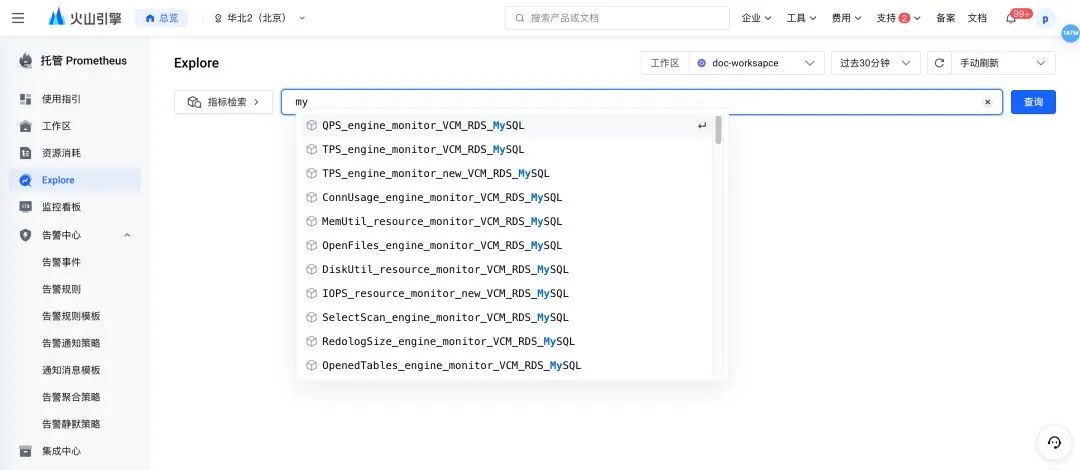Open 通知消息模板 in the sidebar
This screenshot has height=470, width=1080.
point(71,370)
